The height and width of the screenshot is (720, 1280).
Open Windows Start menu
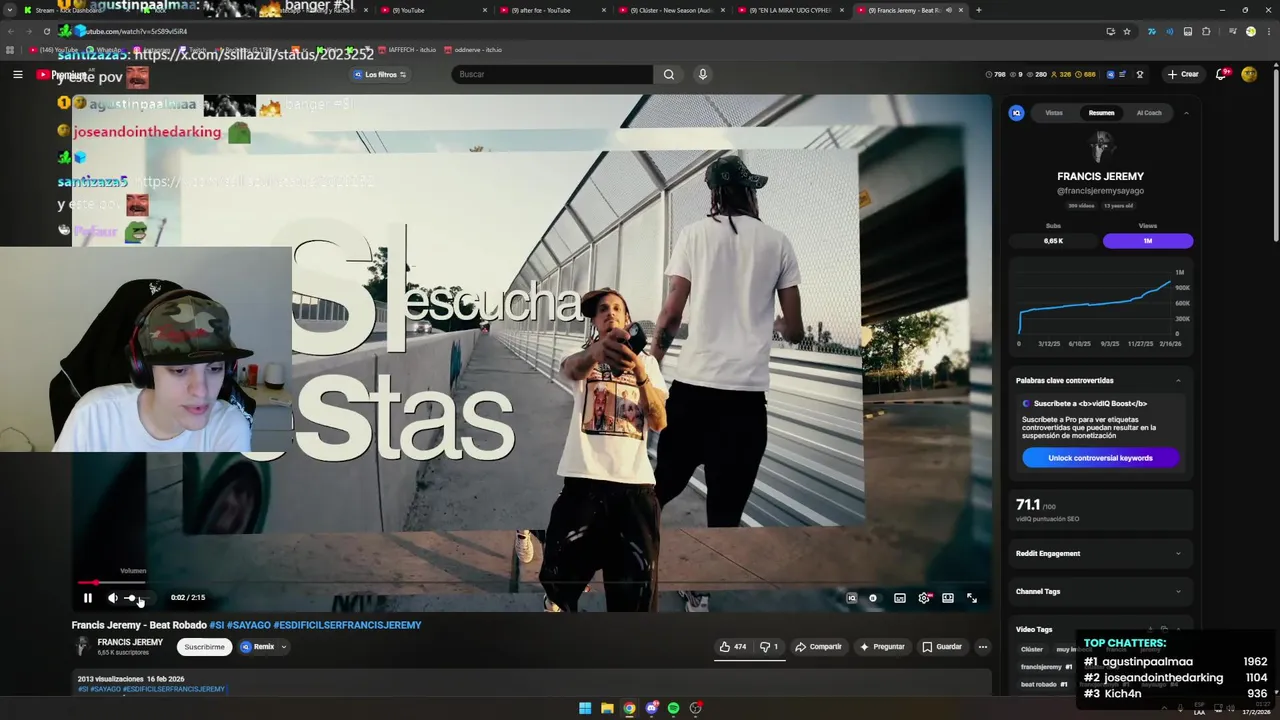tap(585, 708)
